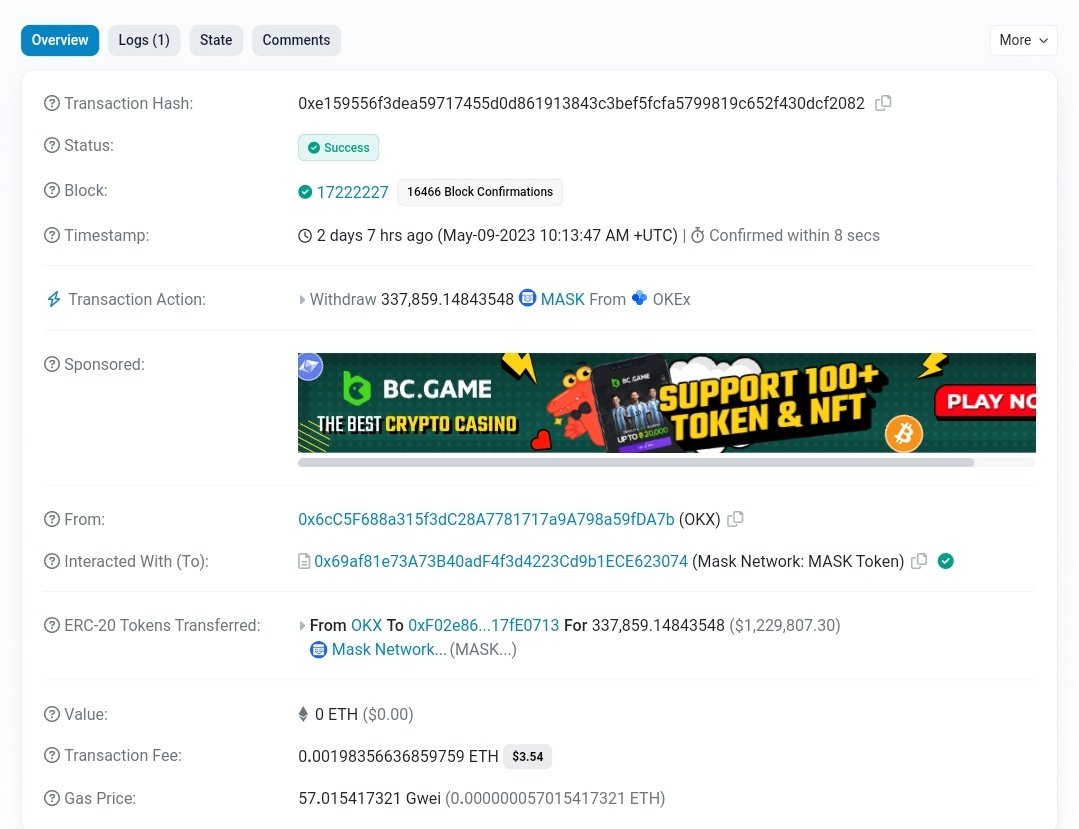Copy the MASK Token contract address

click(919, 561)
